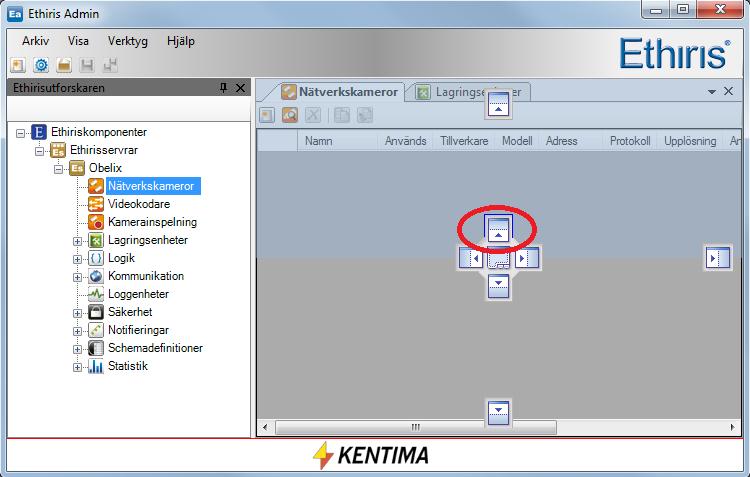This screenshot has width=750, height=477.
Task: Collapse the Obelix server node
Action: [58, 169]
